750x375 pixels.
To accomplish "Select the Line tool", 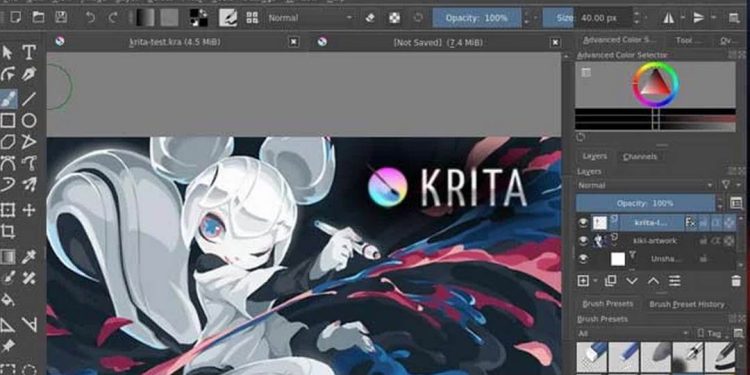I will [29, 99].
